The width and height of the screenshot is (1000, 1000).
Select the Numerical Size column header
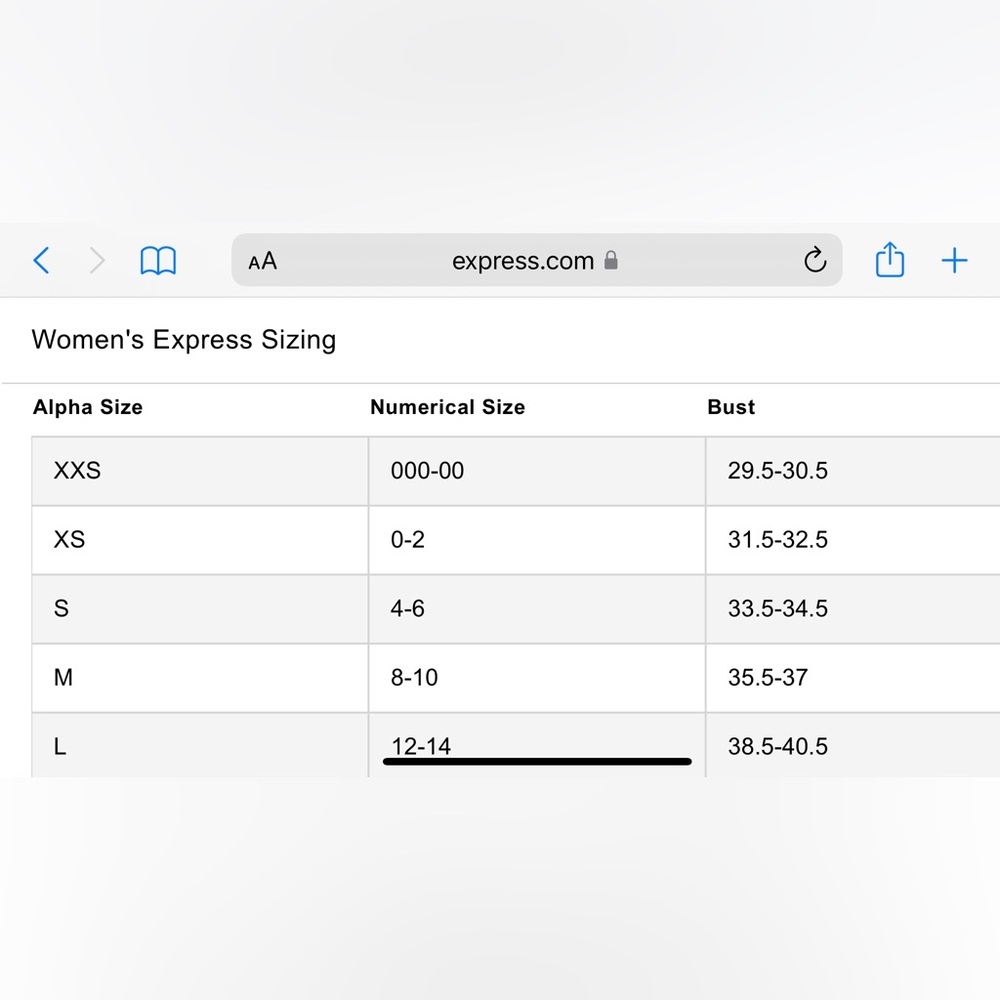[x=448, y=407]
